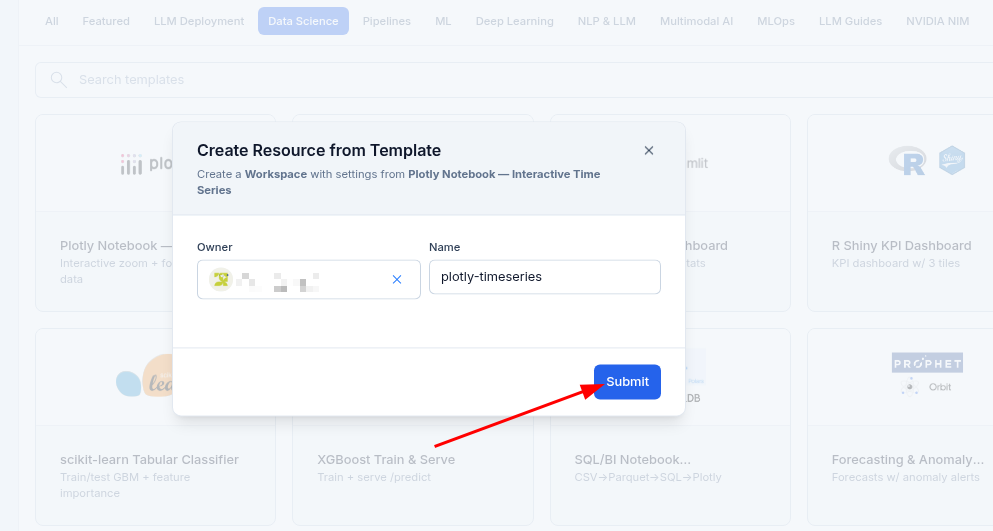Submit the Create Resource form
This screenshot has height=531, width=993.
point(627,381)
